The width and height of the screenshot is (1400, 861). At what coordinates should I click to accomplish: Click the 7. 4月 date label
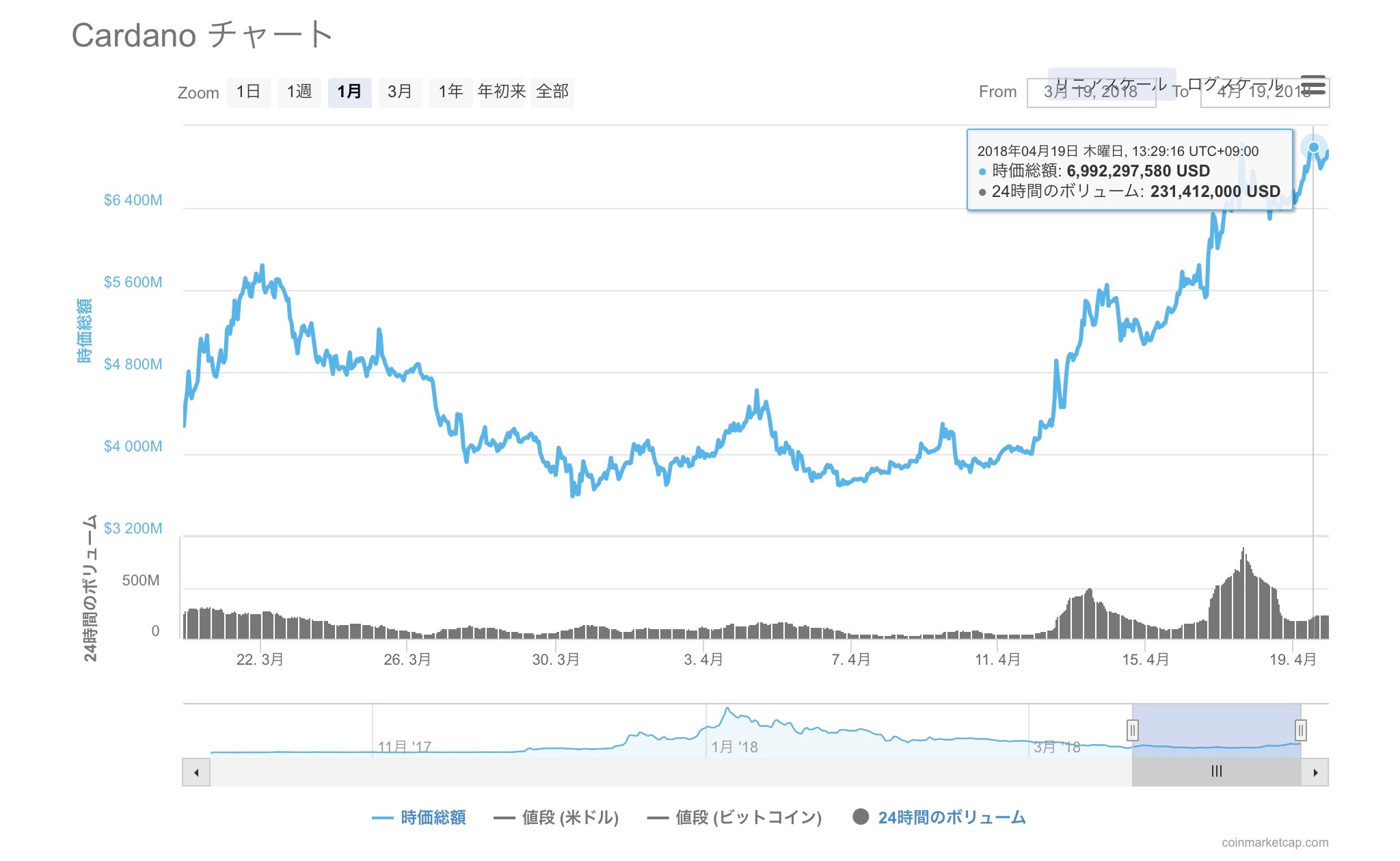[x=851, y=660]
